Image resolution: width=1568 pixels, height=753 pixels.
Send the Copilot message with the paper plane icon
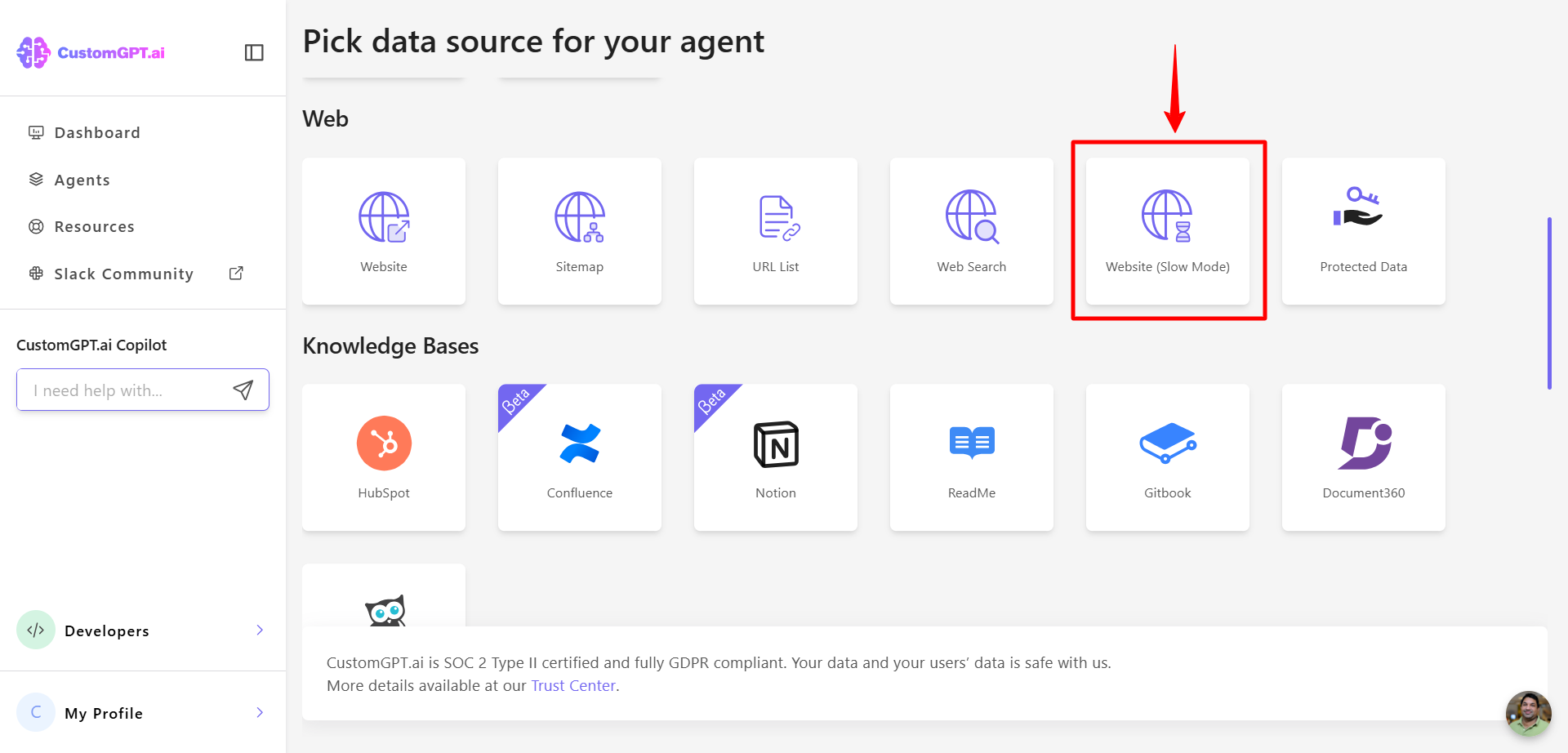(x=243, y=390)
